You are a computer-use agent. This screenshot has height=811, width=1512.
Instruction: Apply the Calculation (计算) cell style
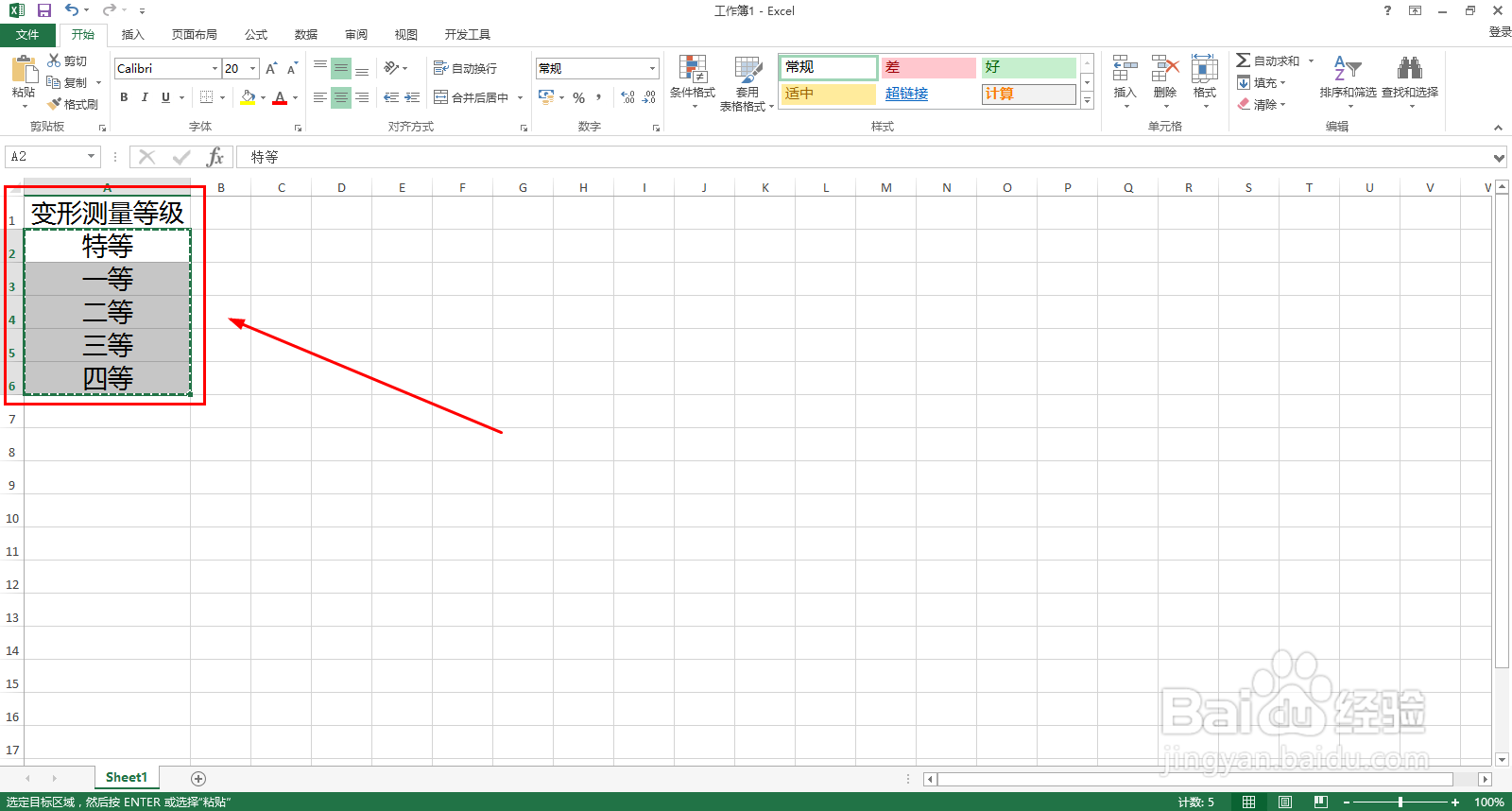[1028, 94]
